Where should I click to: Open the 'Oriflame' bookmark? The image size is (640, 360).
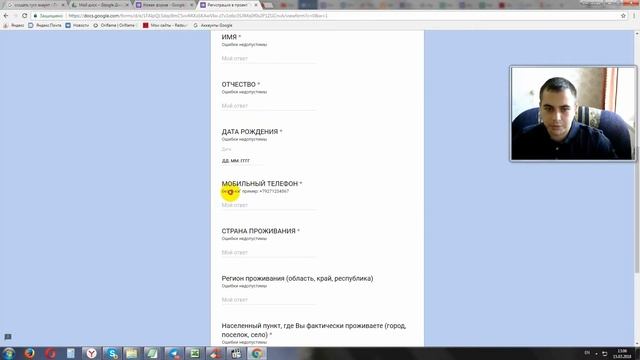(x=115, y=25)
